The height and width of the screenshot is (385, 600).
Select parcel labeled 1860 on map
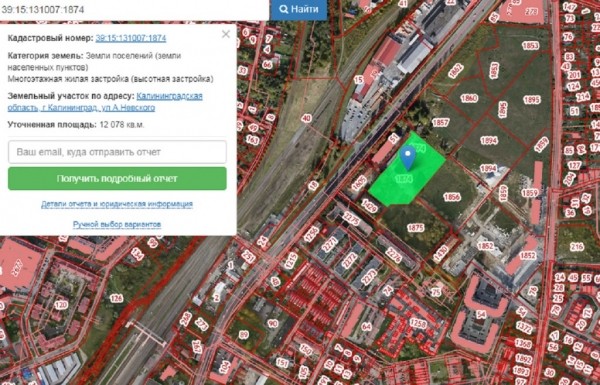click(x=469, y=98)
